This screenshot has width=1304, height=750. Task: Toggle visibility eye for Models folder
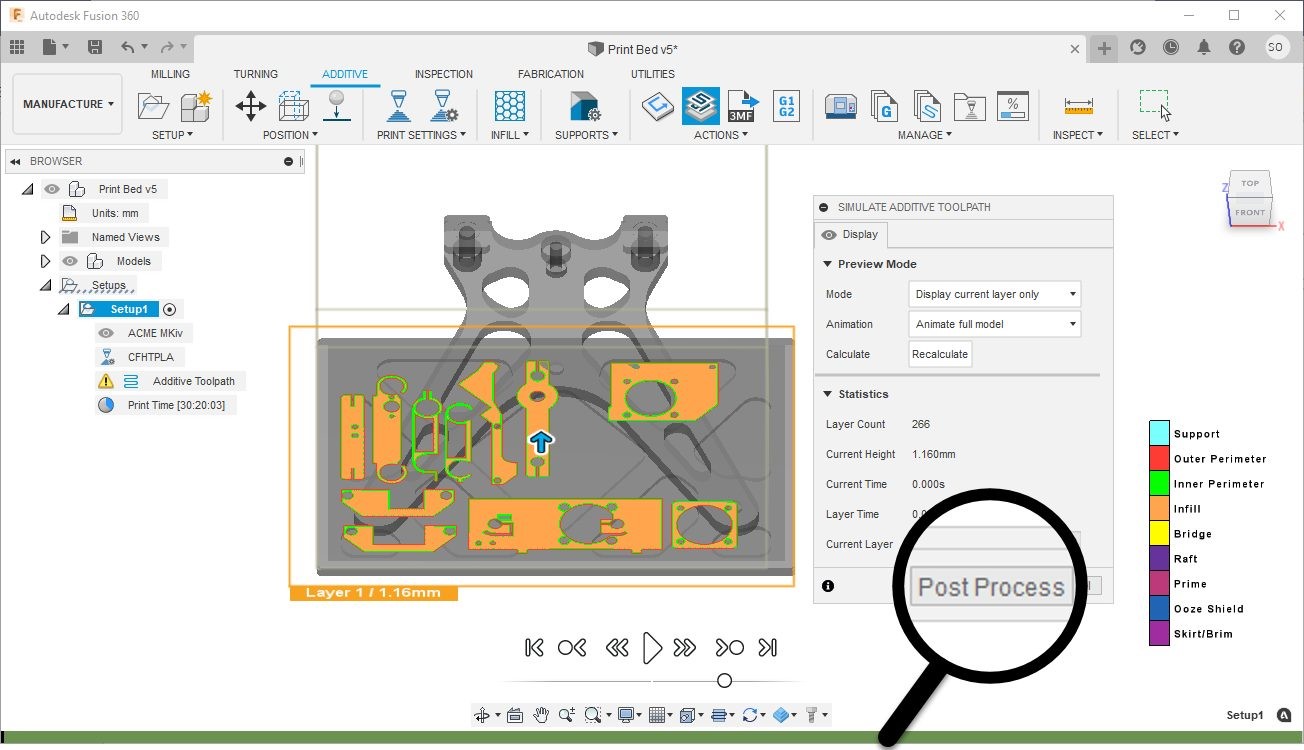[x=69, y=261]
